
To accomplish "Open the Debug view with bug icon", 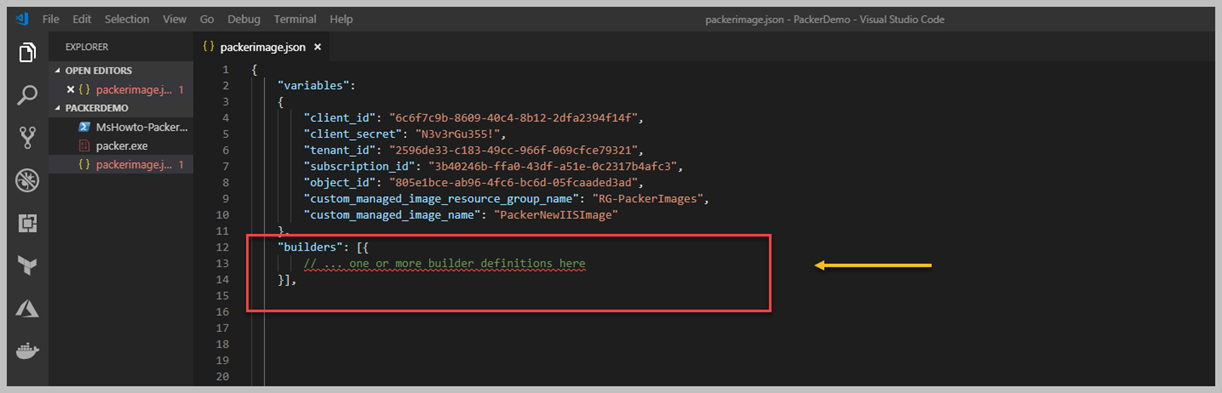I will point(27,181).
